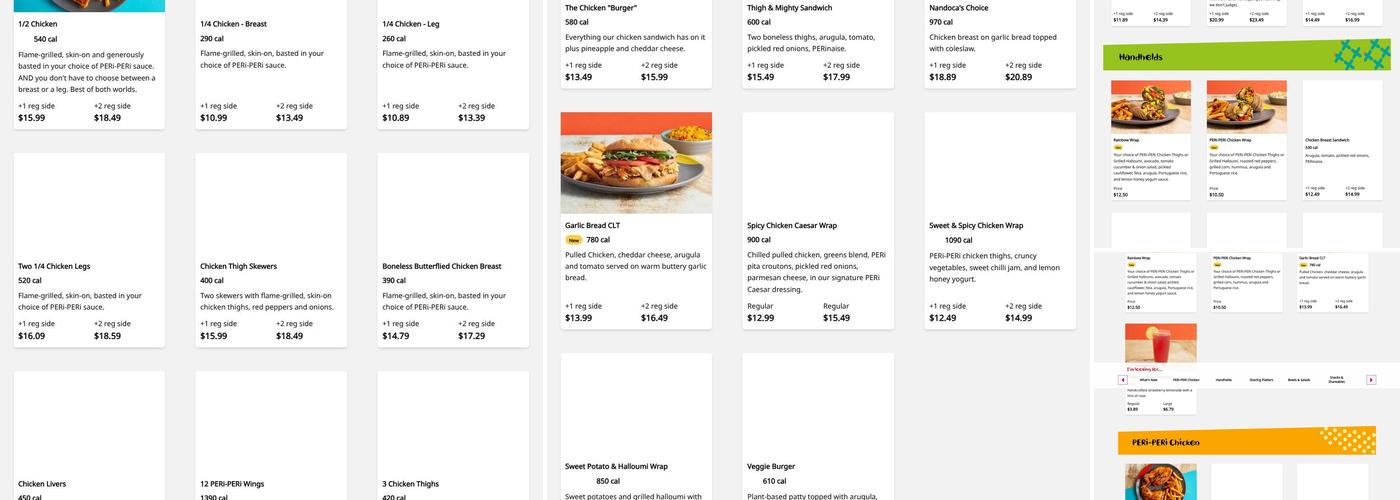Select the Boneless Butterflied Chicken Breast title
Viewport: 1400px width, 500px height.
coord(441,267)
